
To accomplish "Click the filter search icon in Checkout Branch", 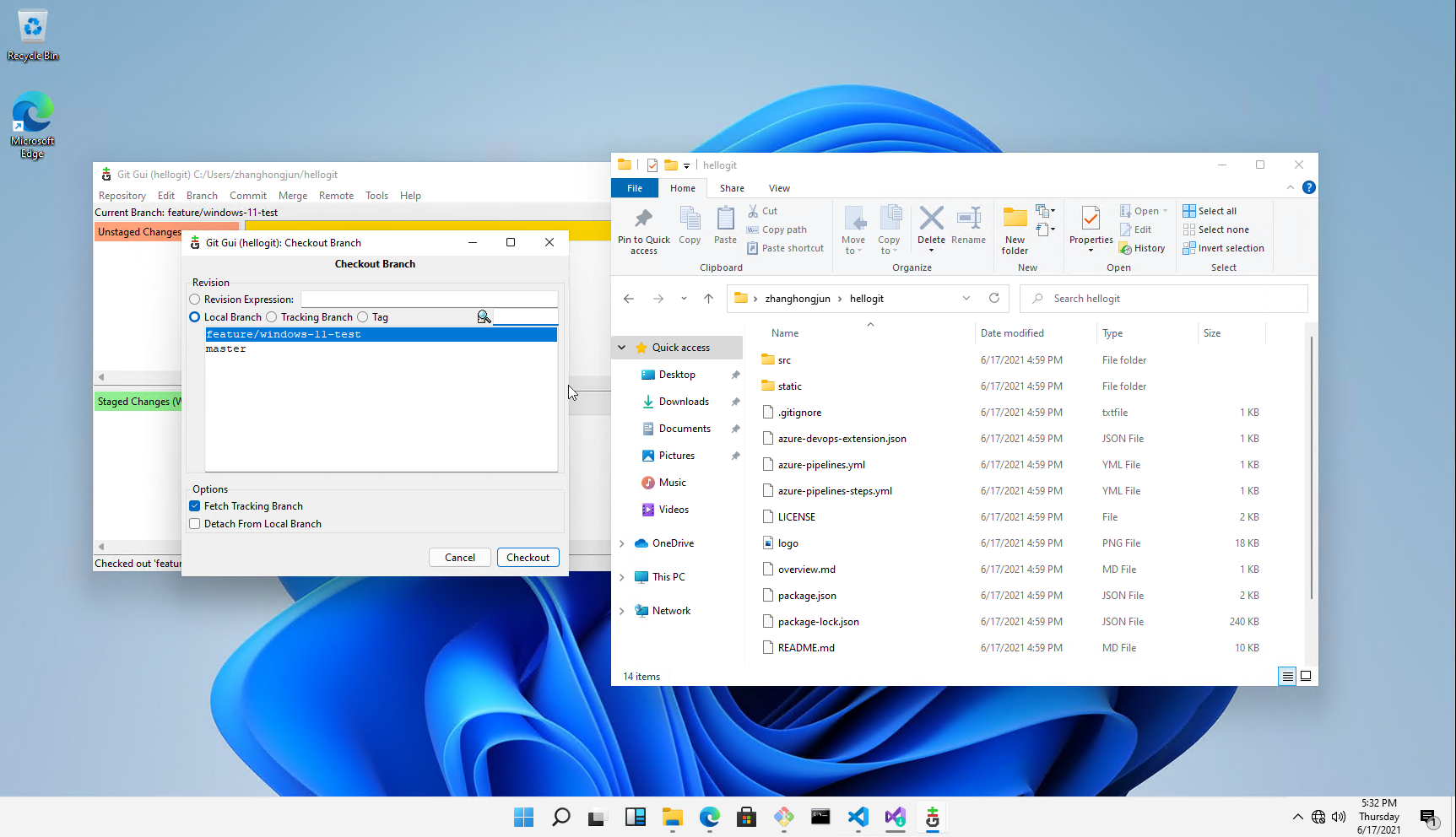I will click(484, 317).
